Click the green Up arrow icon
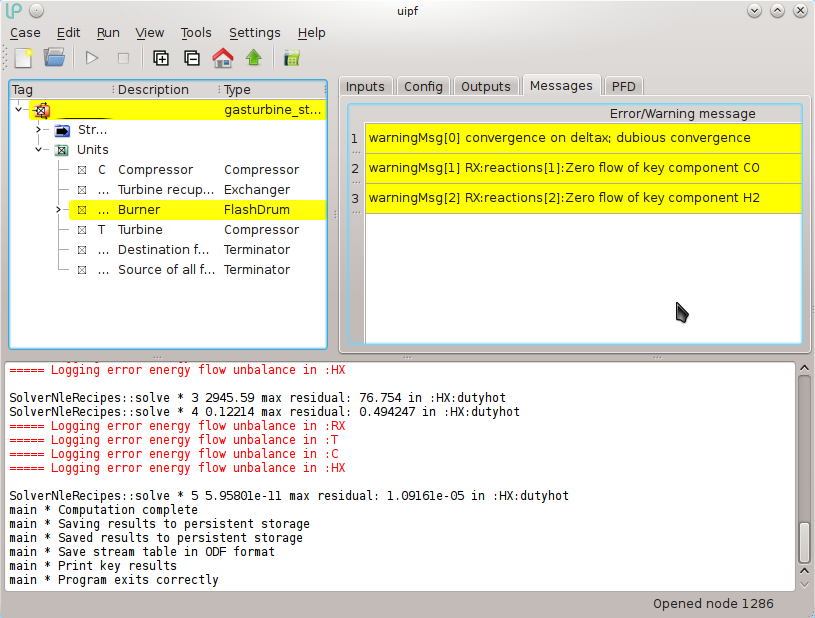This screenshot has height=618, width=815. (x=254, y=58)
